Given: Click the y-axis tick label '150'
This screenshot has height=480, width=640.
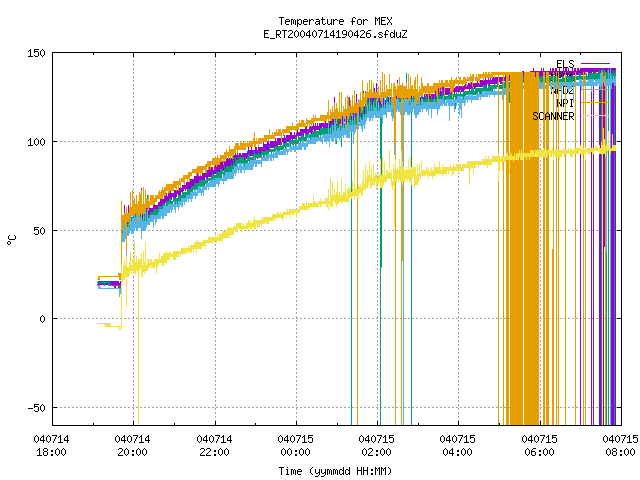Looking at the screenshot, I should click(36, 53).
